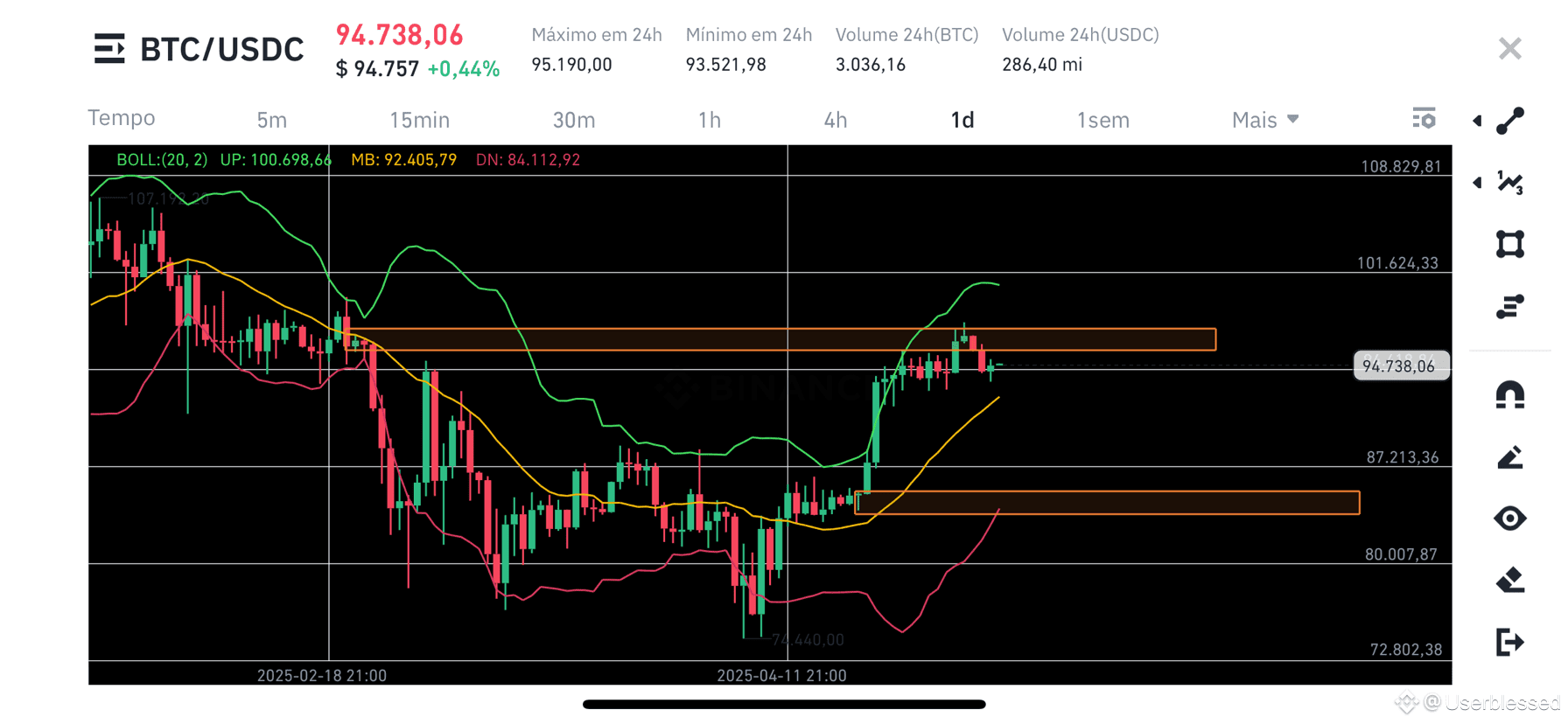
Task: Select the trend line drawing tool
Action: (1510, 121)
